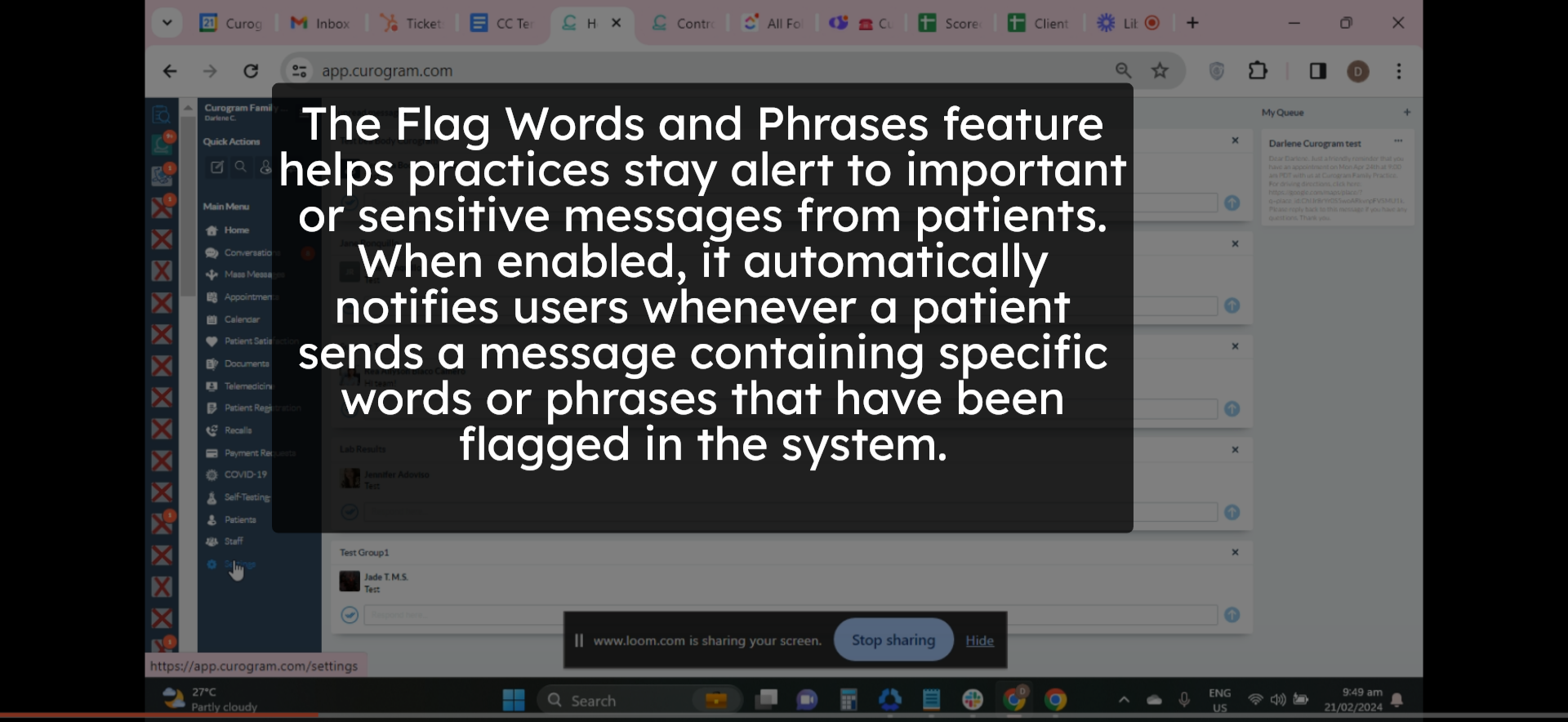1568x722 pixels.
Task: Switch to the Client spreadsheet tab
Action: 1039,23
